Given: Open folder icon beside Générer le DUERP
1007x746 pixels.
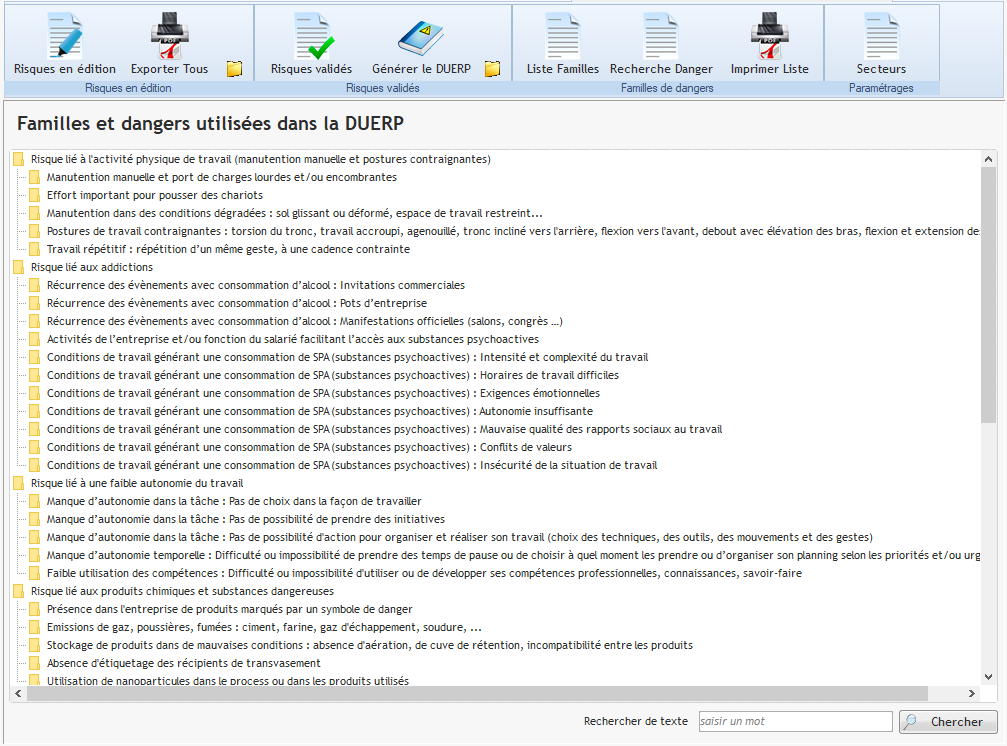Looking at the screenshot, I should [492, 69].
